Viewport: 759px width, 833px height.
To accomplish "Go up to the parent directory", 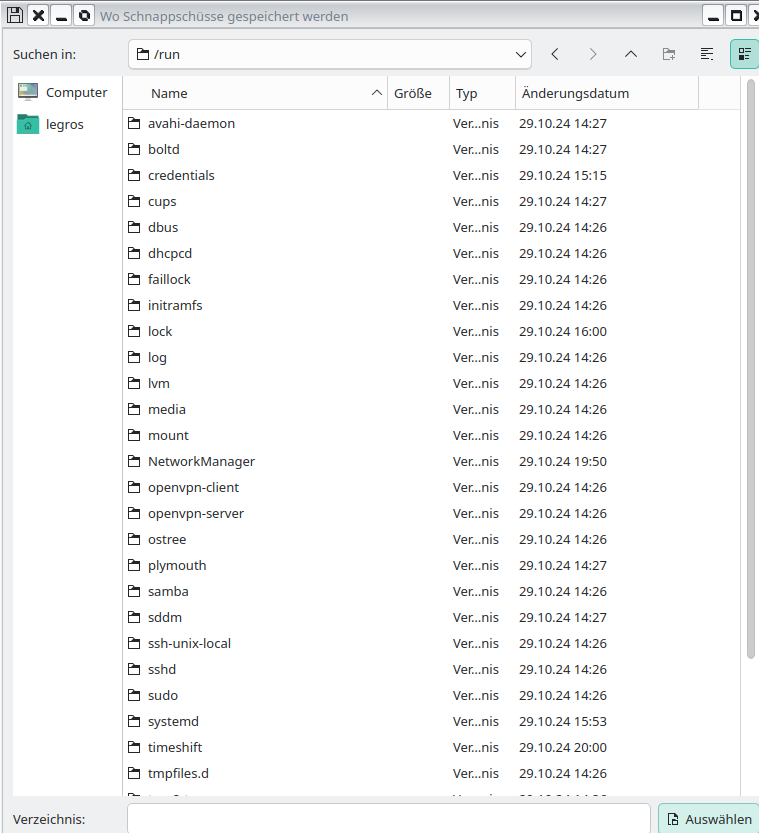I will pyautogui.click(x=631, y=54).
